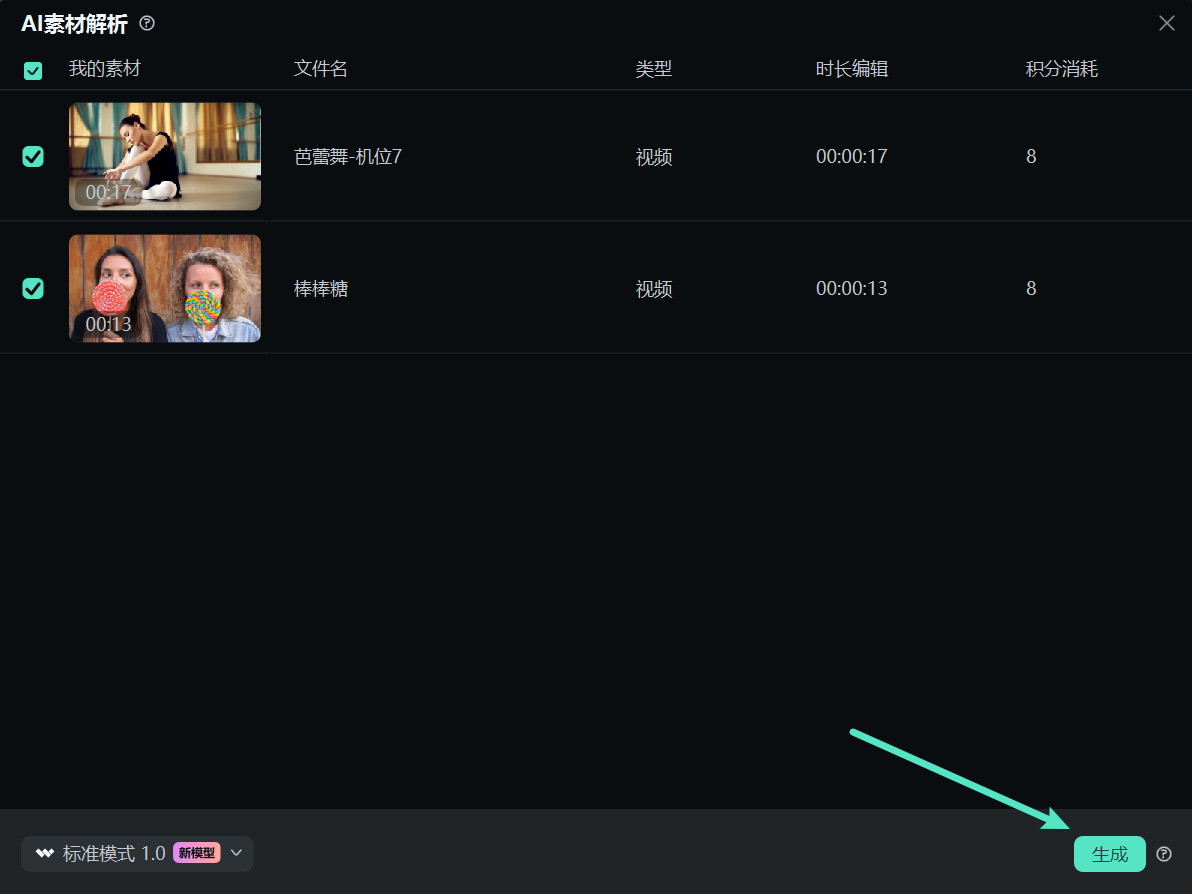1192x894 pixels.
Task: Click the 视频 type cell for 棒棒糖
Action: pos(654,289)
